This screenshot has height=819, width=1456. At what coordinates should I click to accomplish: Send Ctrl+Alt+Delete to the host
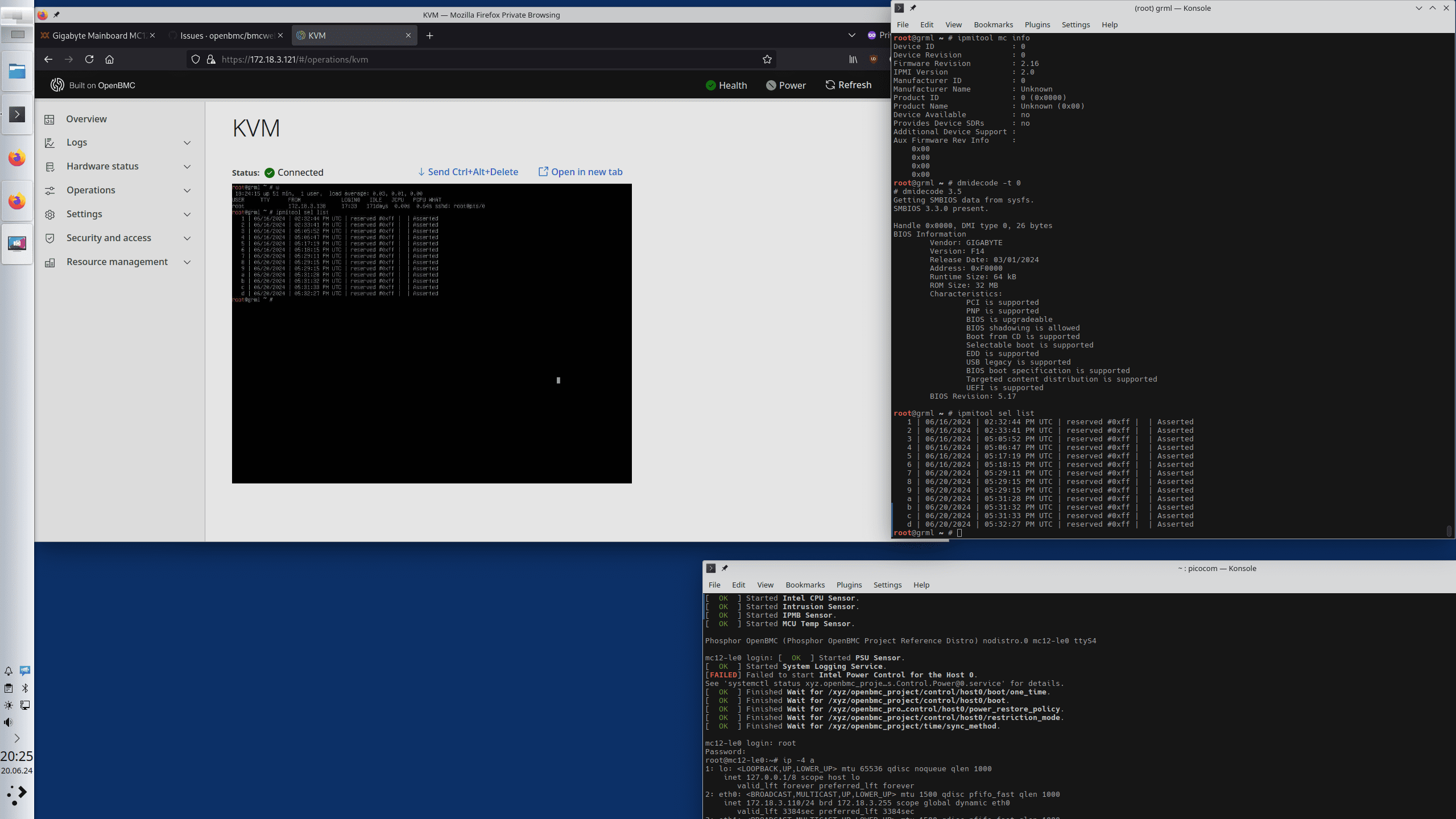click(468, 172)
